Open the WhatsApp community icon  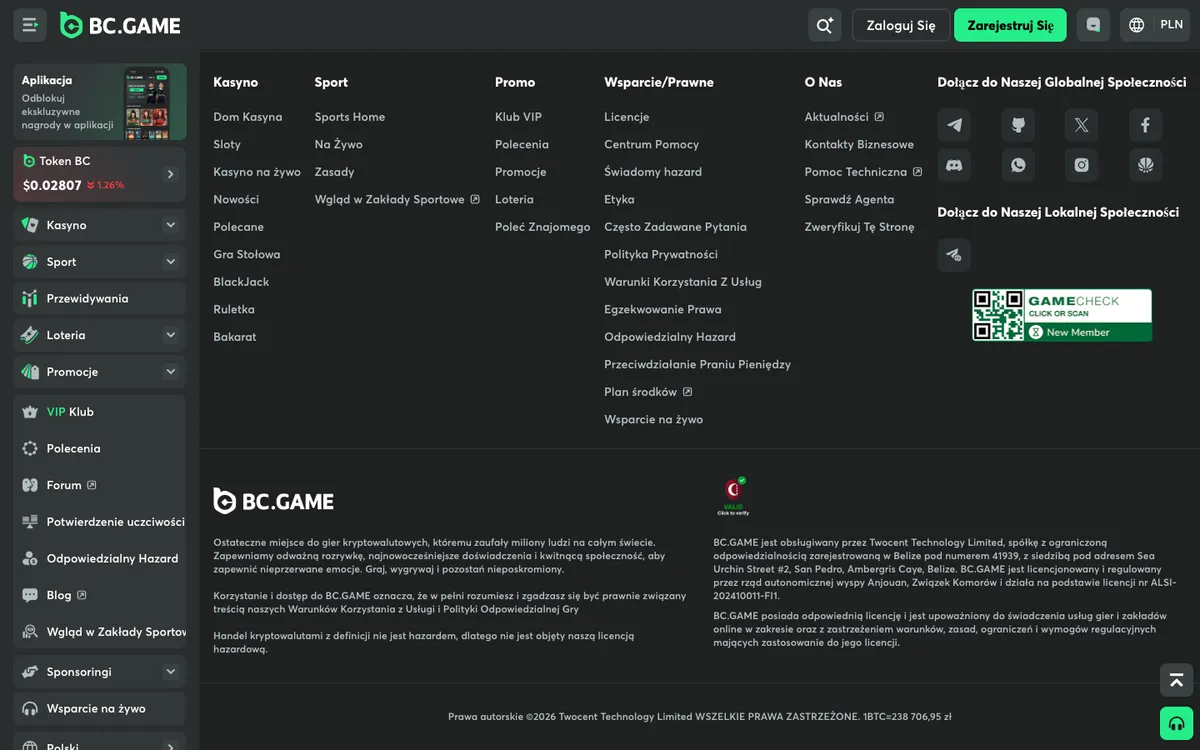coord(1018,165)
